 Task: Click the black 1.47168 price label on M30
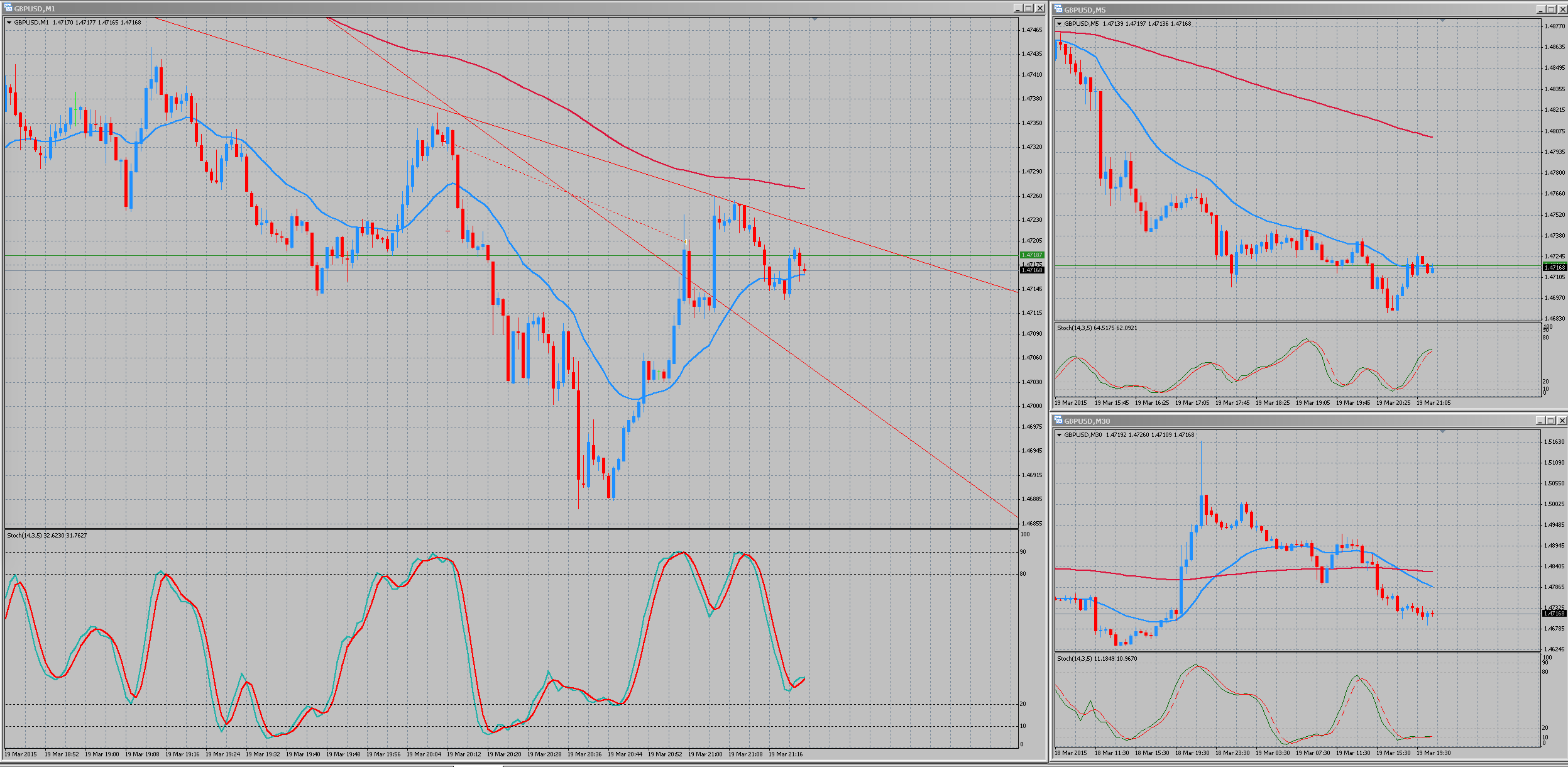pos(1554,614)
